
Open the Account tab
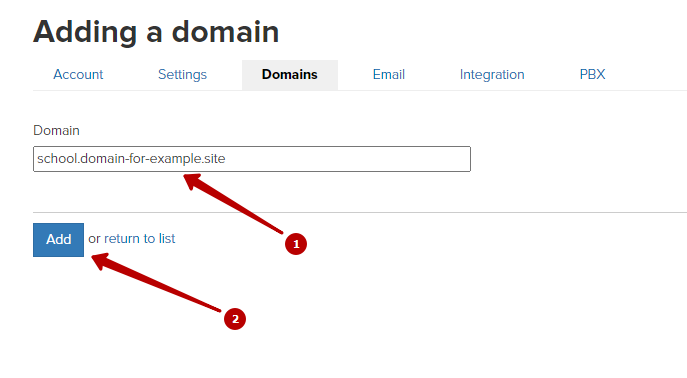78,75
